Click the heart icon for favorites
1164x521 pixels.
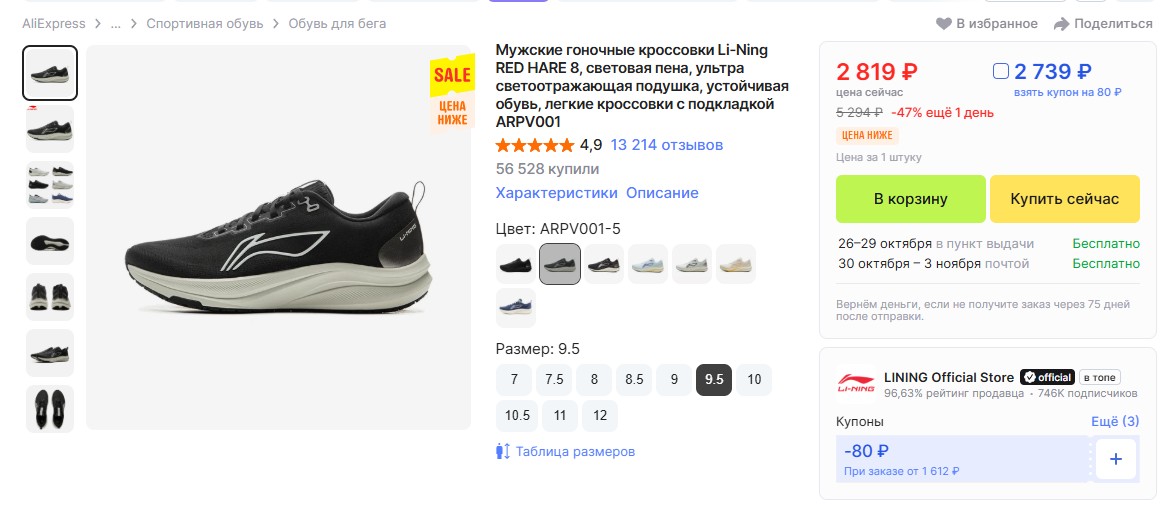click(943, 24)
